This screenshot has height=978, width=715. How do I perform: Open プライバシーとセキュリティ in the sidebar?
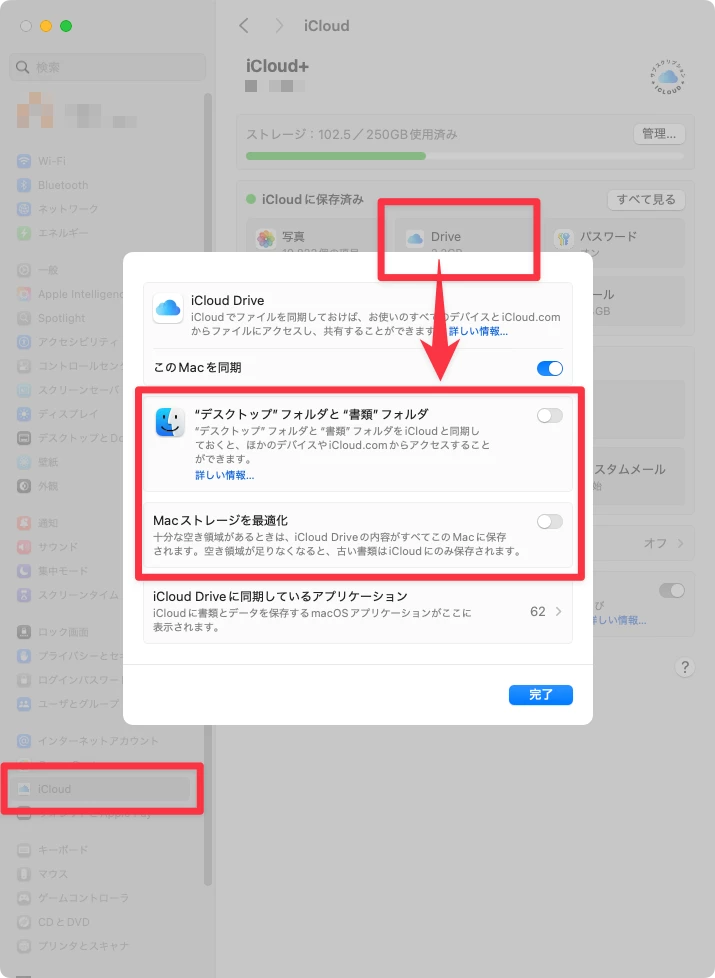pyautogui.click(x=70, y=656)
